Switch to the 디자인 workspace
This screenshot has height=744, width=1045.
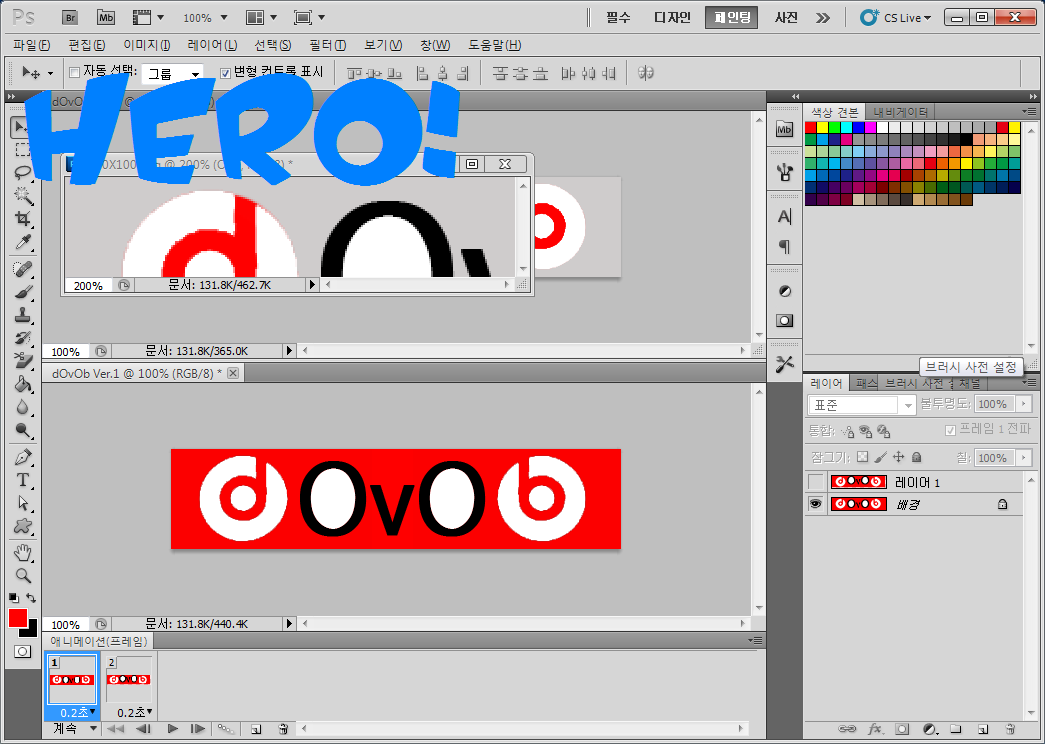point(672,18)
